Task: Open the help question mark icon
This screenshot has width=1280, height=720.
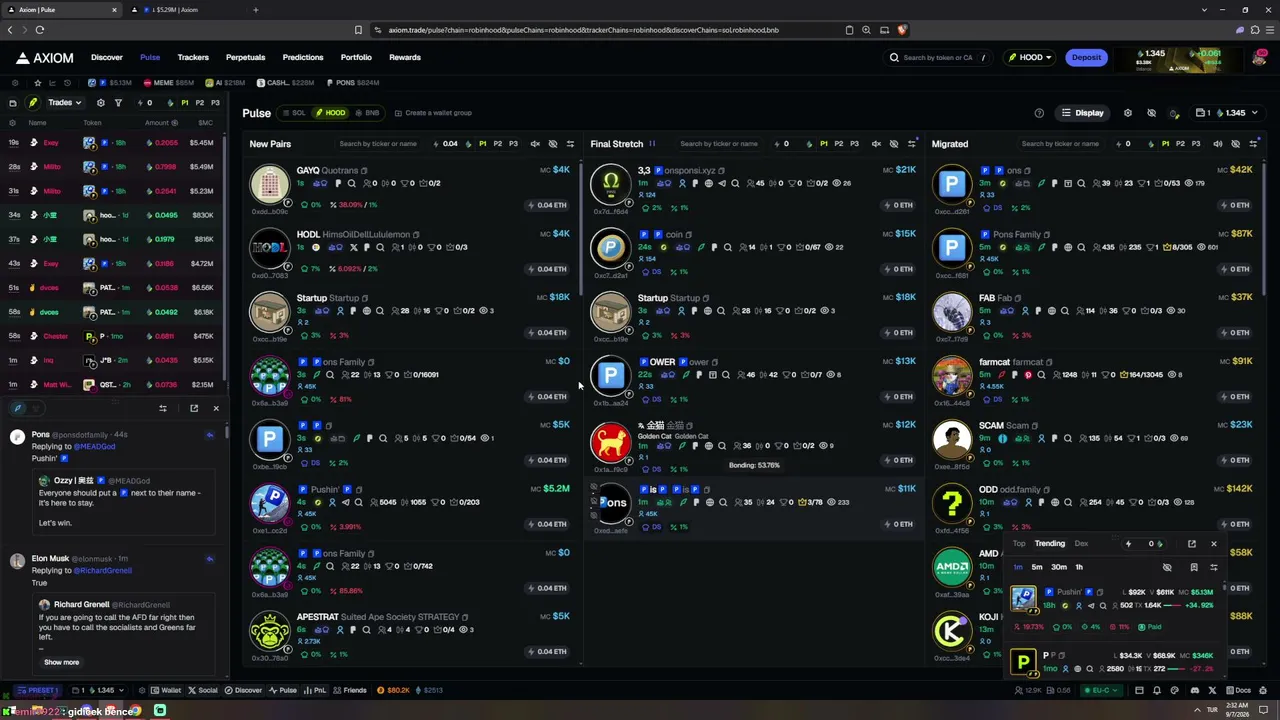Action: 1039,113
